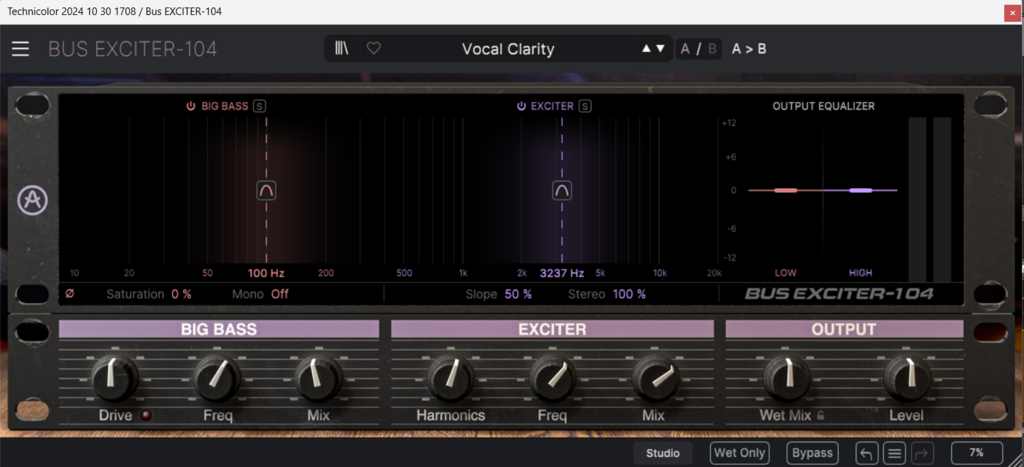Toggle the Big Bass power icon
The width and height of the screenshot is (1024, 467).
click(x=191, y=106)
